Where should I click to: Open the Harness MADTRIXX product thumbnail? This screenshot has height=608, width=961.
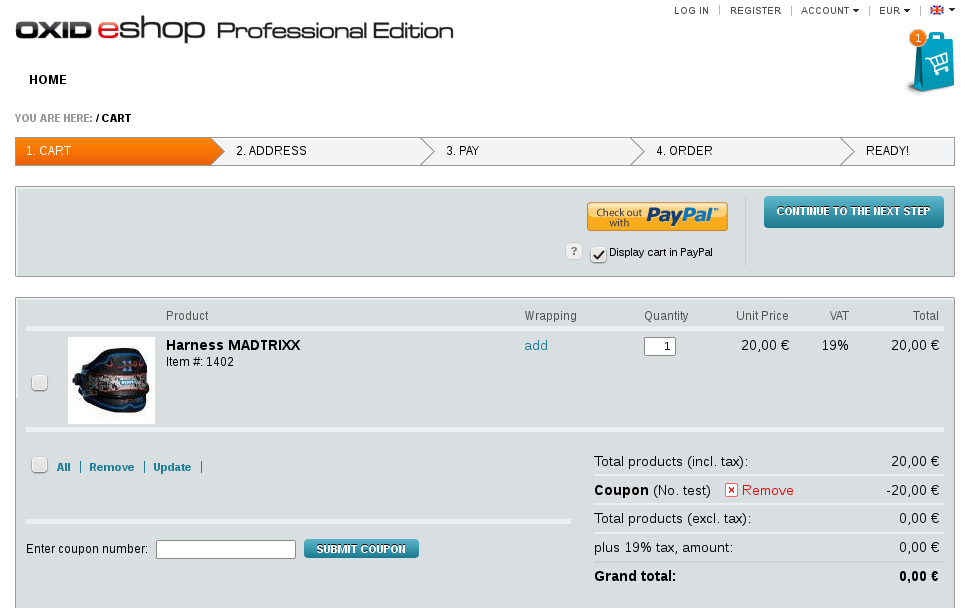coord(111,380)
